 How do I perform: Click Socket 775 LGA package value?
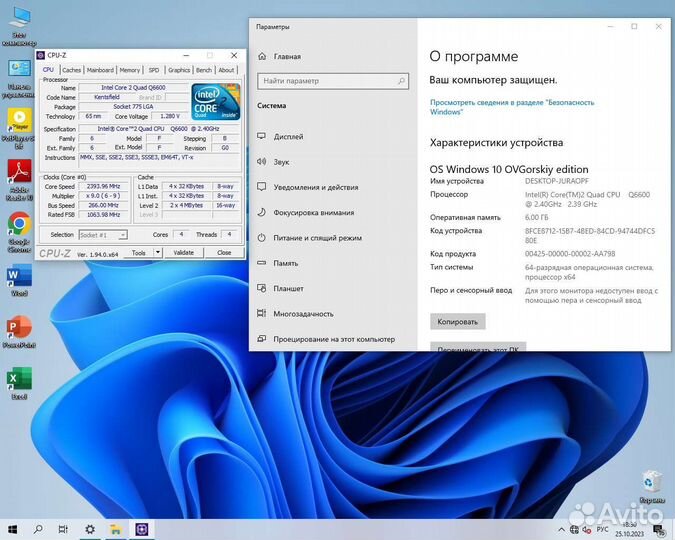point(133,107)
